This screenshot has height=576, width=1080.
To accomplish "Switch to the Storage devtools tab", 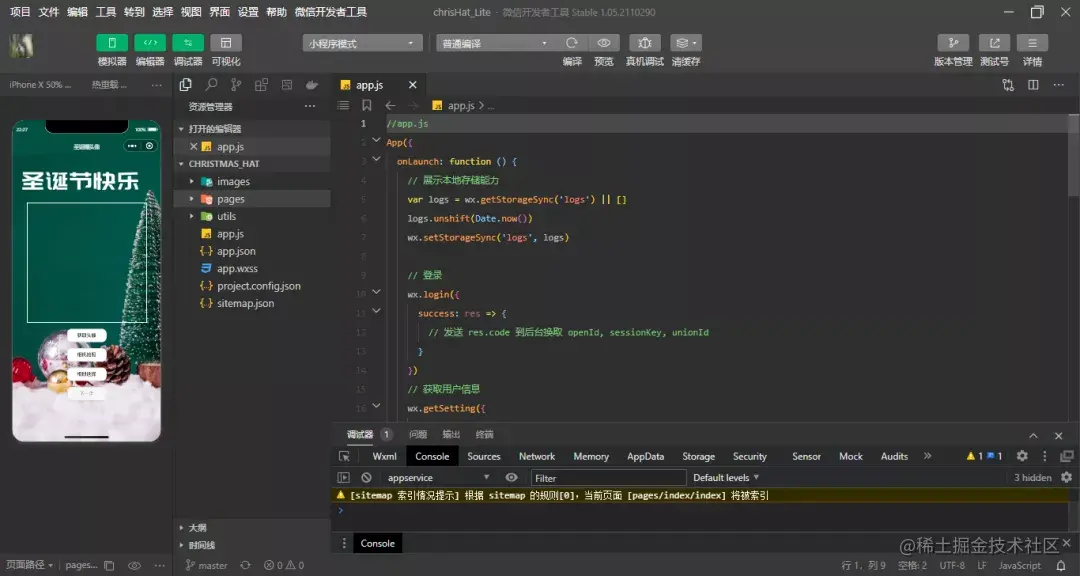I will (x=698, y=456).
